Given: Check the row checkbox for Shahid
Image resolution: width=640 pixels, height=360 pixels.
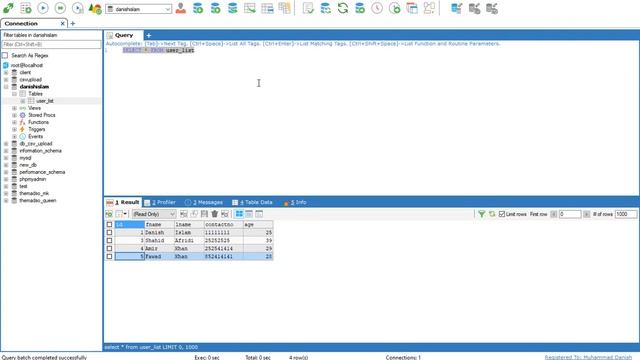Looking at the screenshot, I should [x=109, y=240].
